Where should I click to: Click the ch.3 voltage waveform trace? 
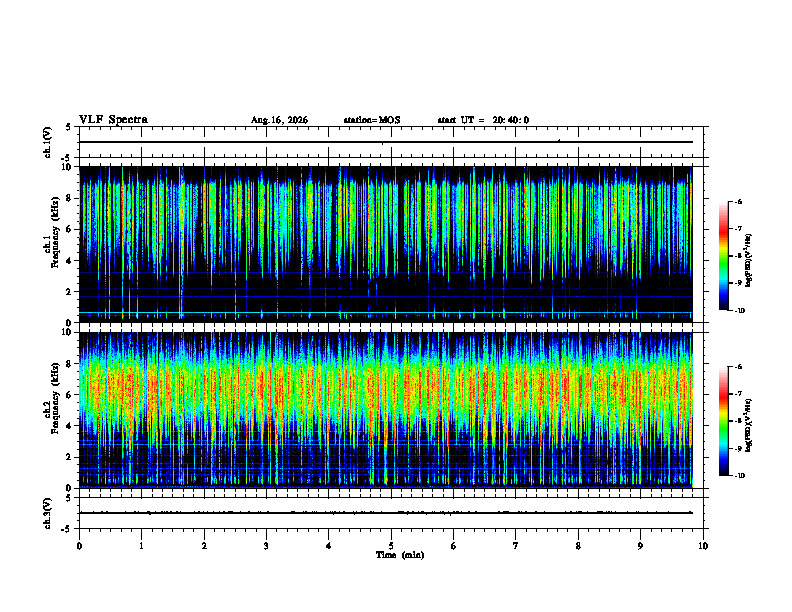386,513
